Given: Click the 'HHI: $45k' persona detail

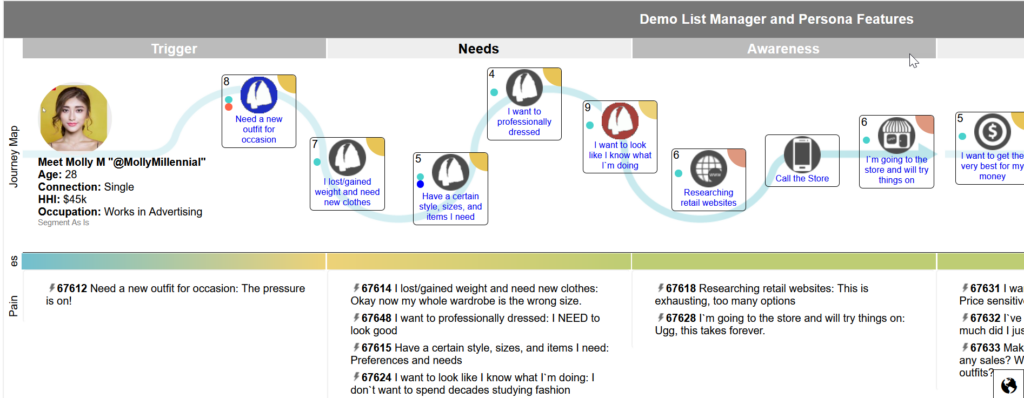Looking at the screenshot, I should (x=63, y=199).
